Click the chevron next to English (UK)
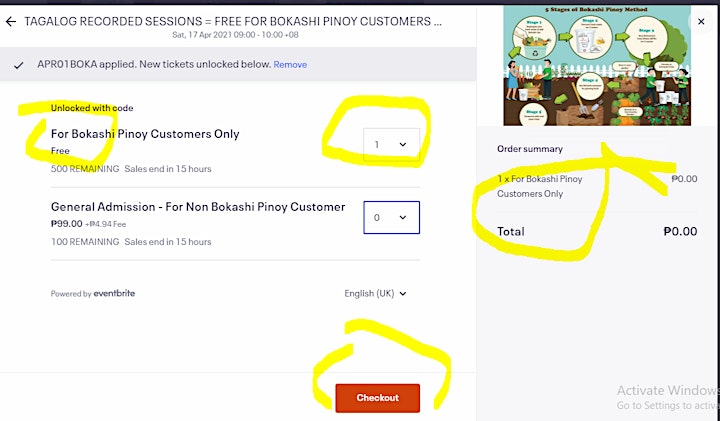Viewport: 720px width, 421px height. (x=403, y=294)
